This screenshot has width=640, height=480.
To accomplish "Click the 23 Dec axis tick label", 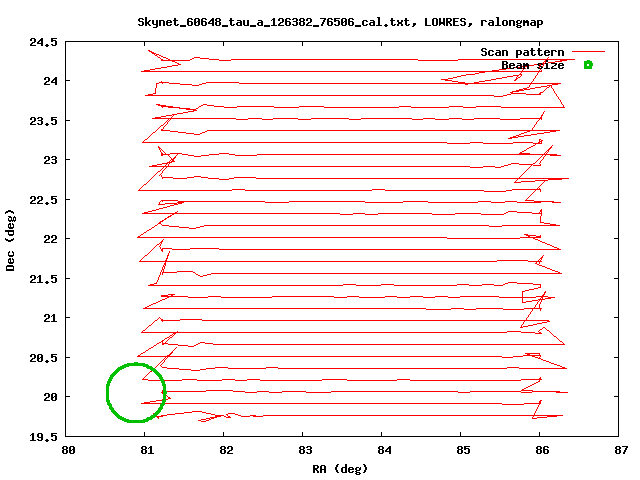I will pos(51,160).
